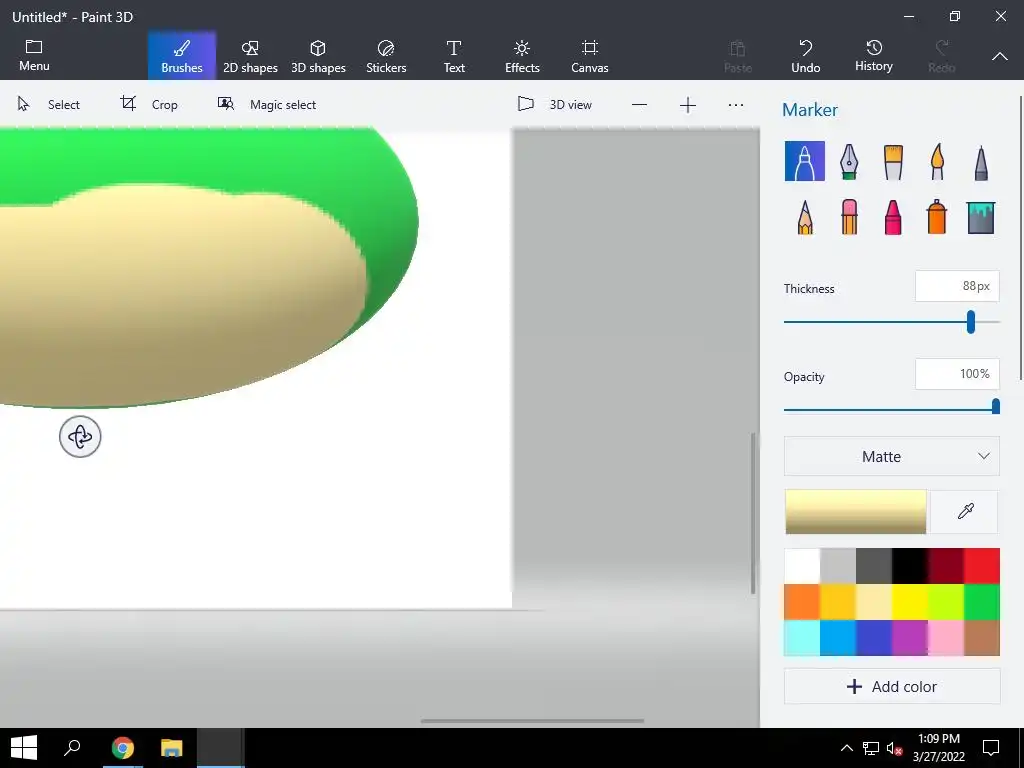Pick the lime green color swatch

coord(946,601)
